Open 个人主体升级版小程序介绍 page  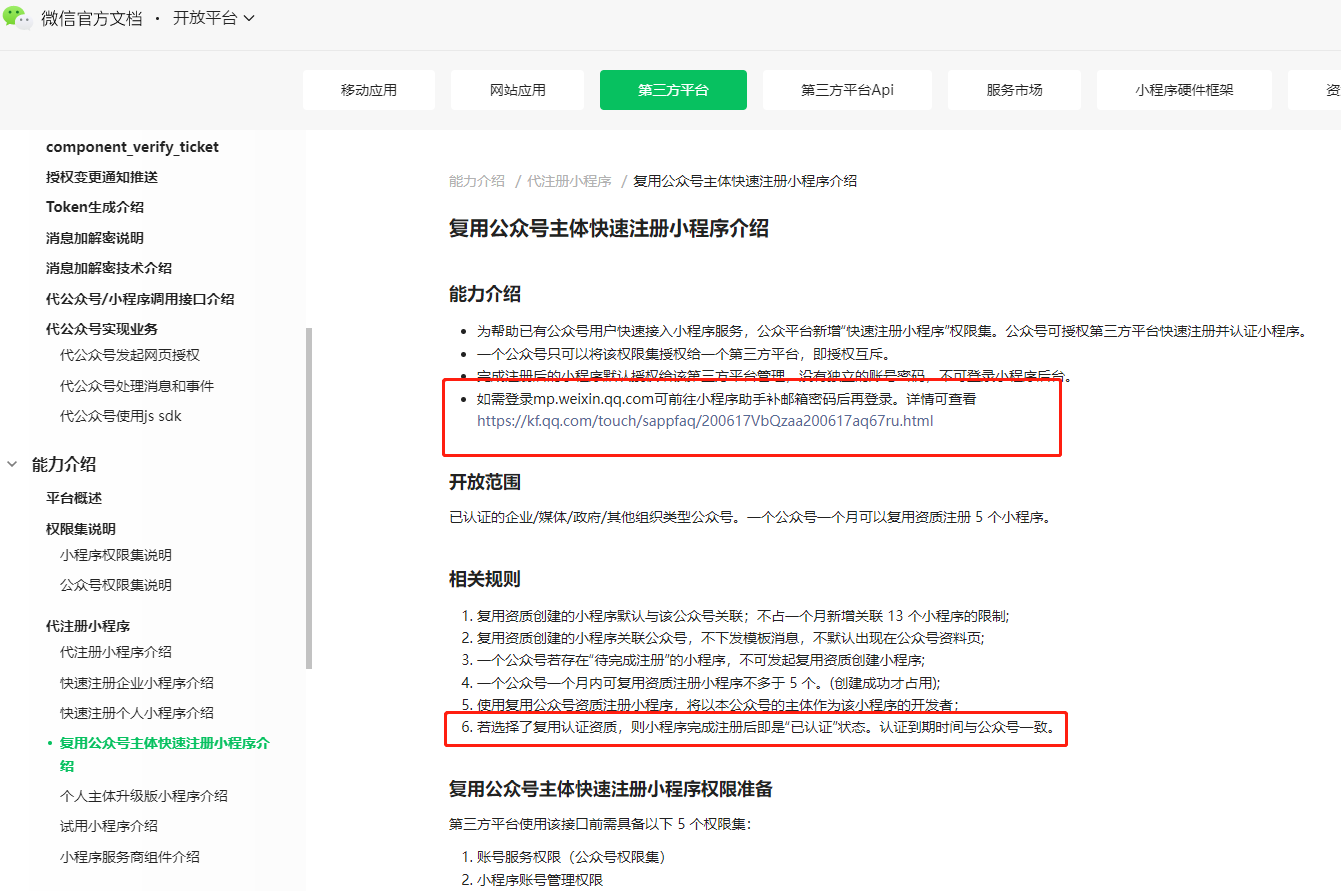click(x=144, y=796)
